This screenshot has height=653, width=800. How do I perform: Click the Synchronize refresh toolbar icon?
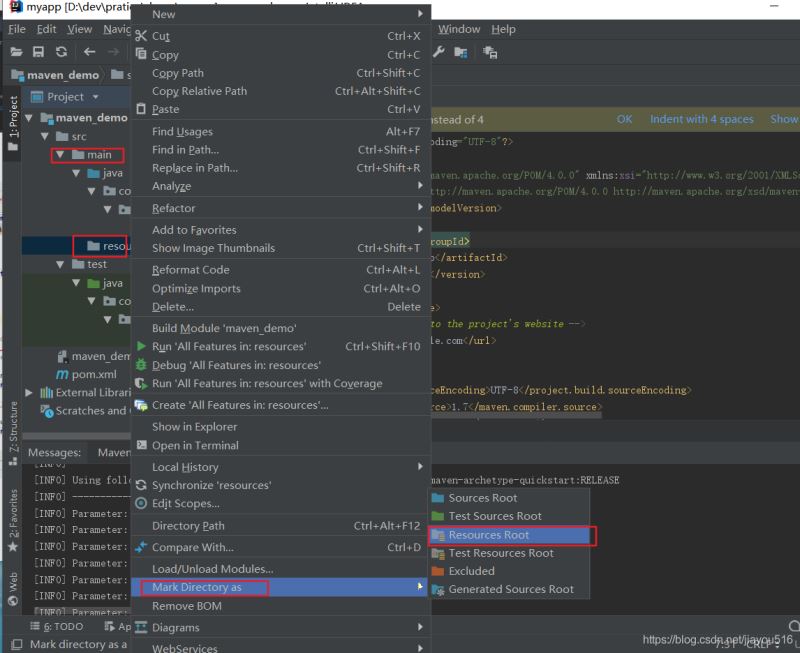(x=62, y=52)
